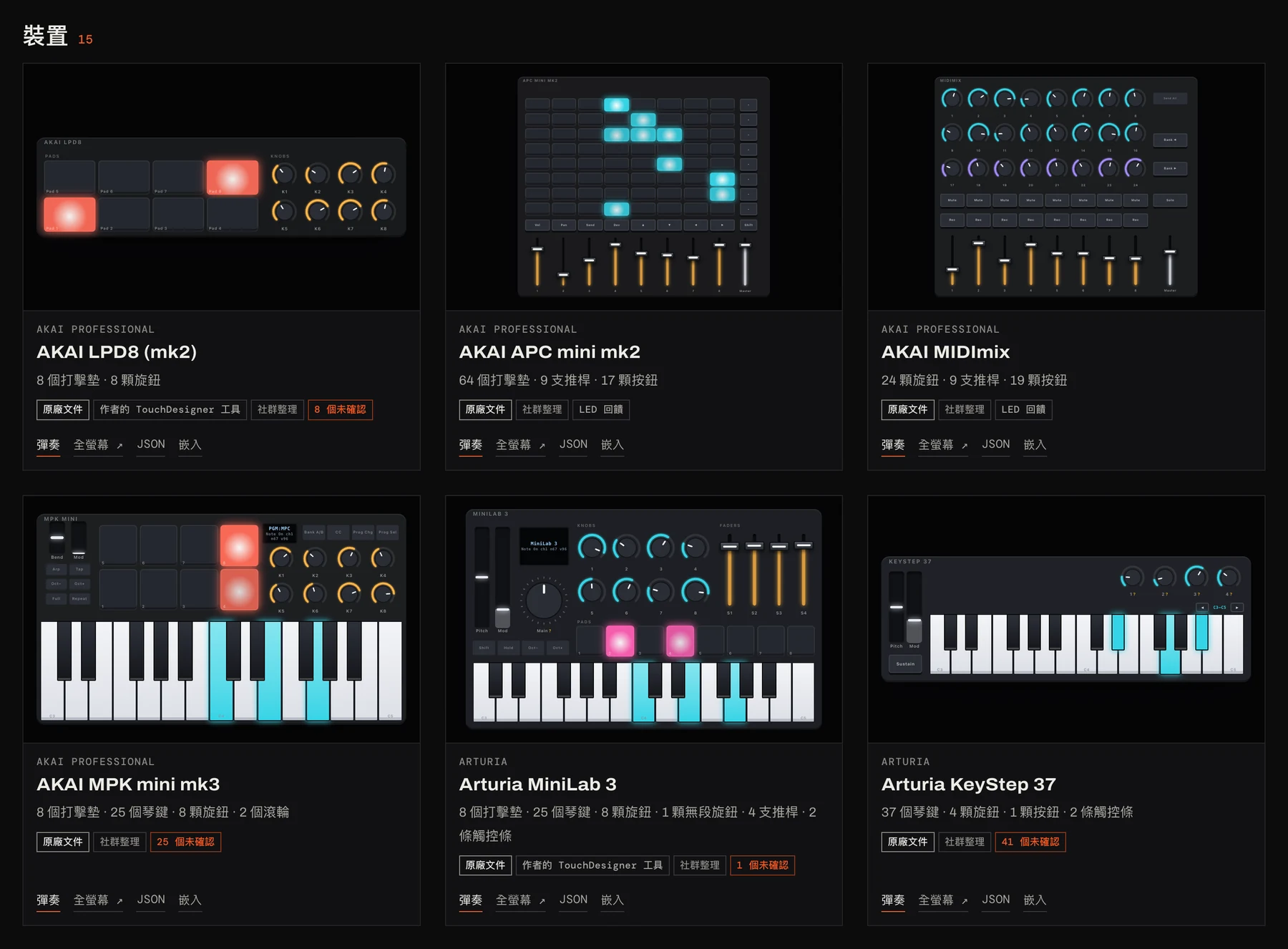Viewport: 1288px width, 949px height.
Task: Show JSON for AKAI MIDImix
Action: [996, 444]
